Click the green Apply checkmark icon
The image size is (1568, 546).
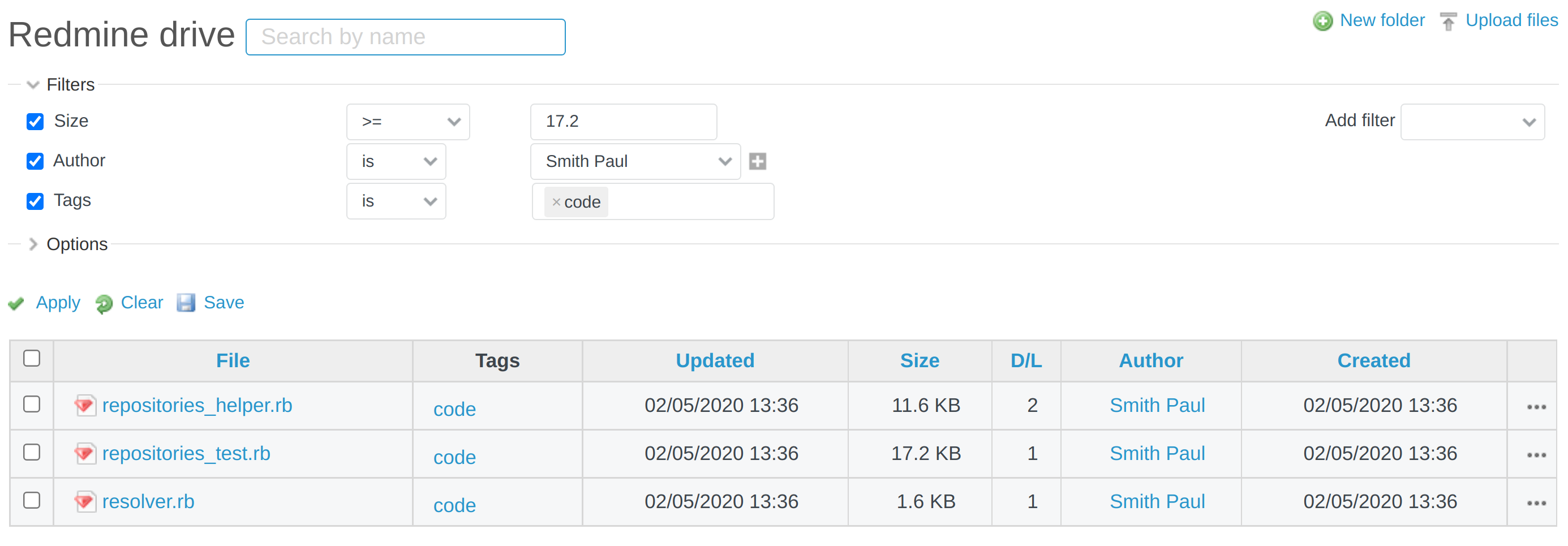click(x=16, y=303)
